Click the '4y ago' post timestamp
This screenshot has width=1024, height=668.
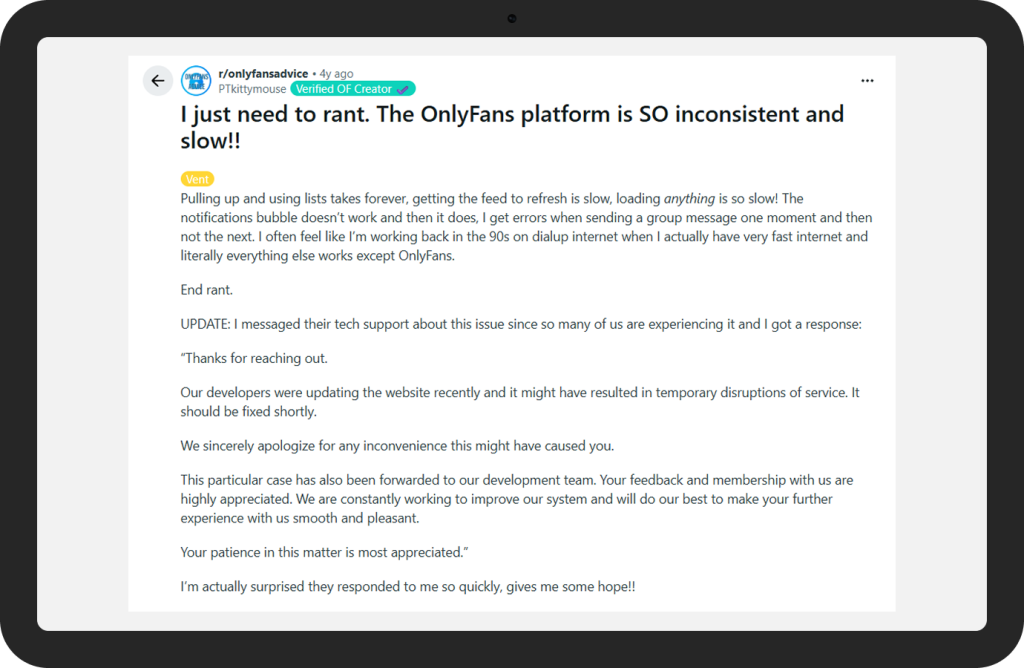pos(336,74)
